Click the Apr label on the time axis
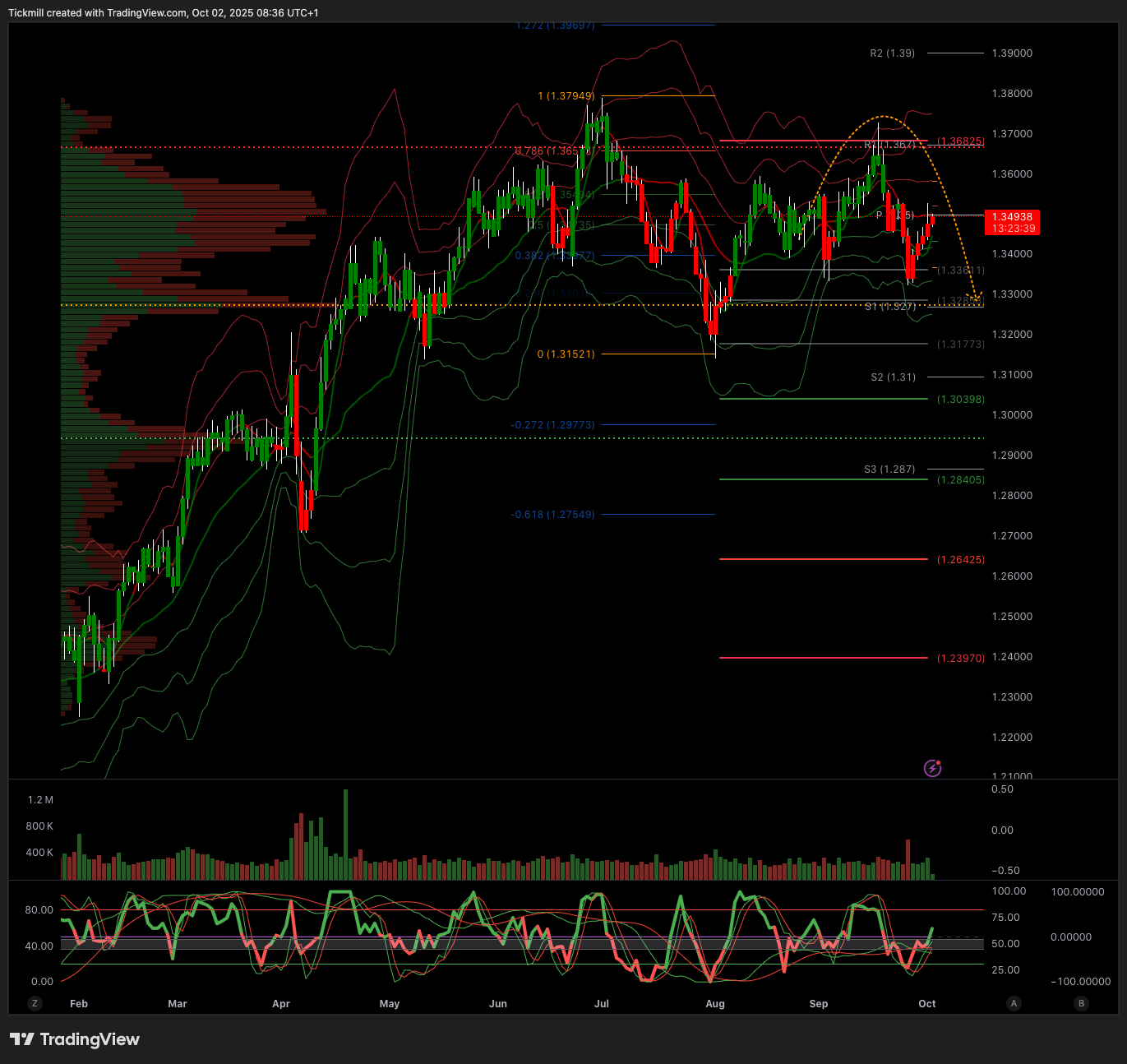This screenshot has height=1064, width=1127. (281, 1004)
